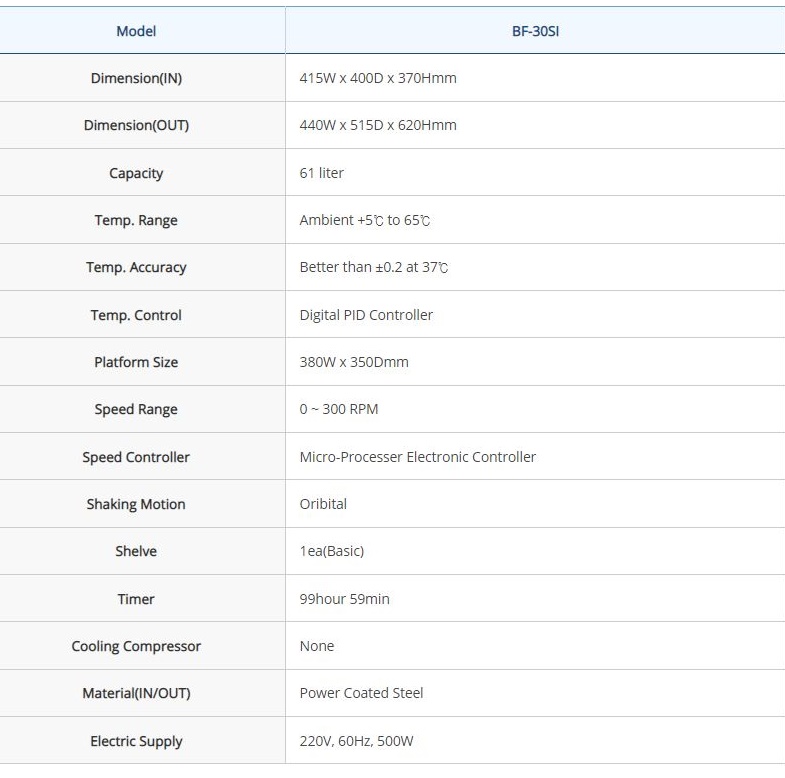
Task: Click the Digital PID Controller value
Action: click(366, 315)
